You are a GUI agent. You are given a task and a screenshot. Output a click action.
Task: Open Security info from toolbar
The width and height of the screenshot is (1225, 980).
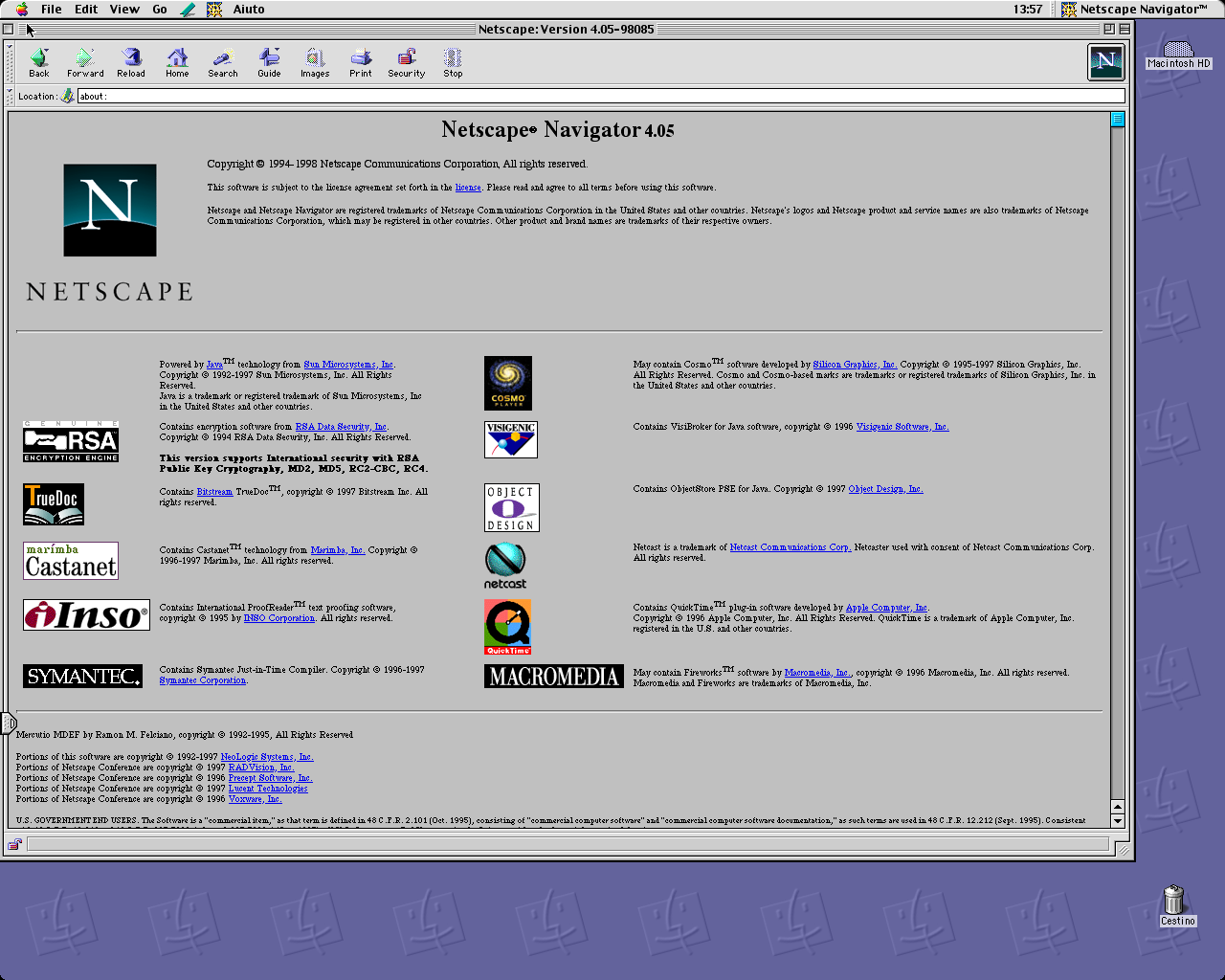click(x=407, y=63)
